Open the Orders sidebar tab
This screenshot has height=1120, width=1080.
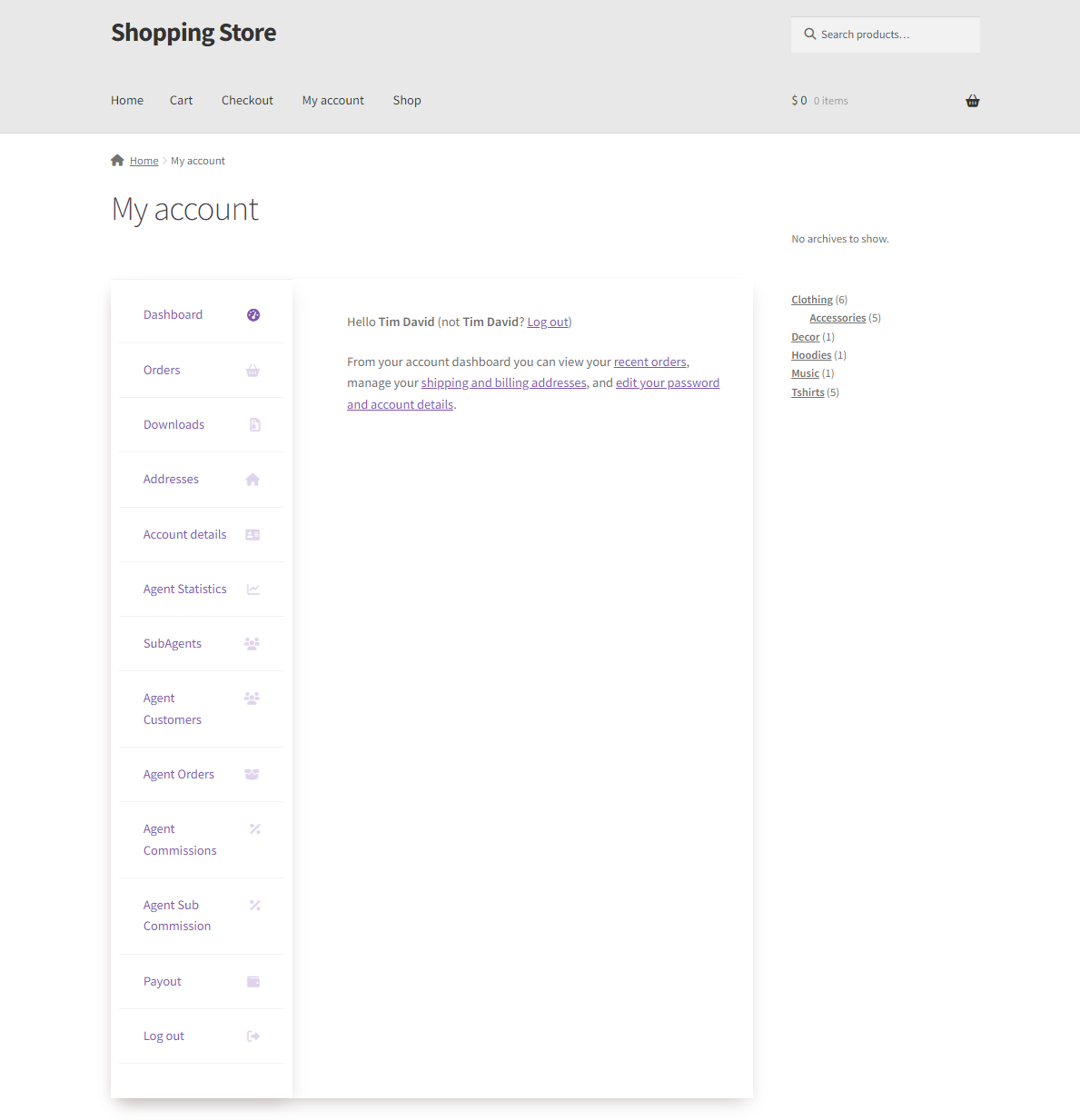point(202,371)
